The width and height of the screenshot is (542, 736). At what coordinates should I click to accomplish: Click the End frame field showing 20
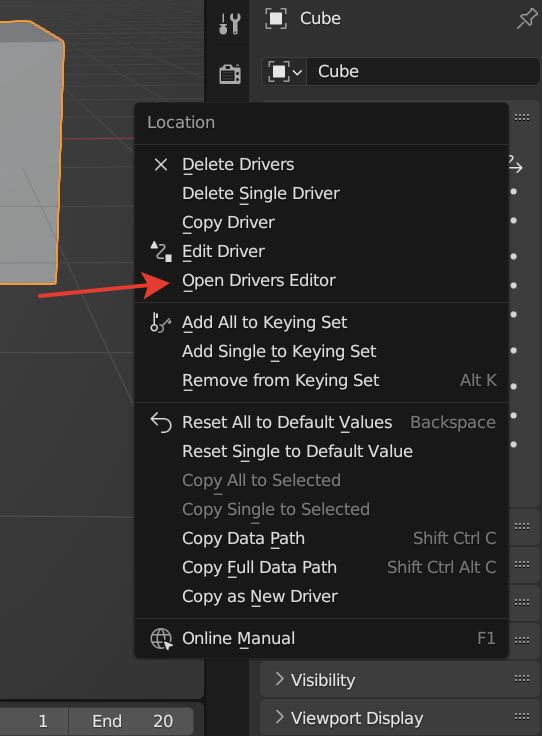[x=131, y=721]
